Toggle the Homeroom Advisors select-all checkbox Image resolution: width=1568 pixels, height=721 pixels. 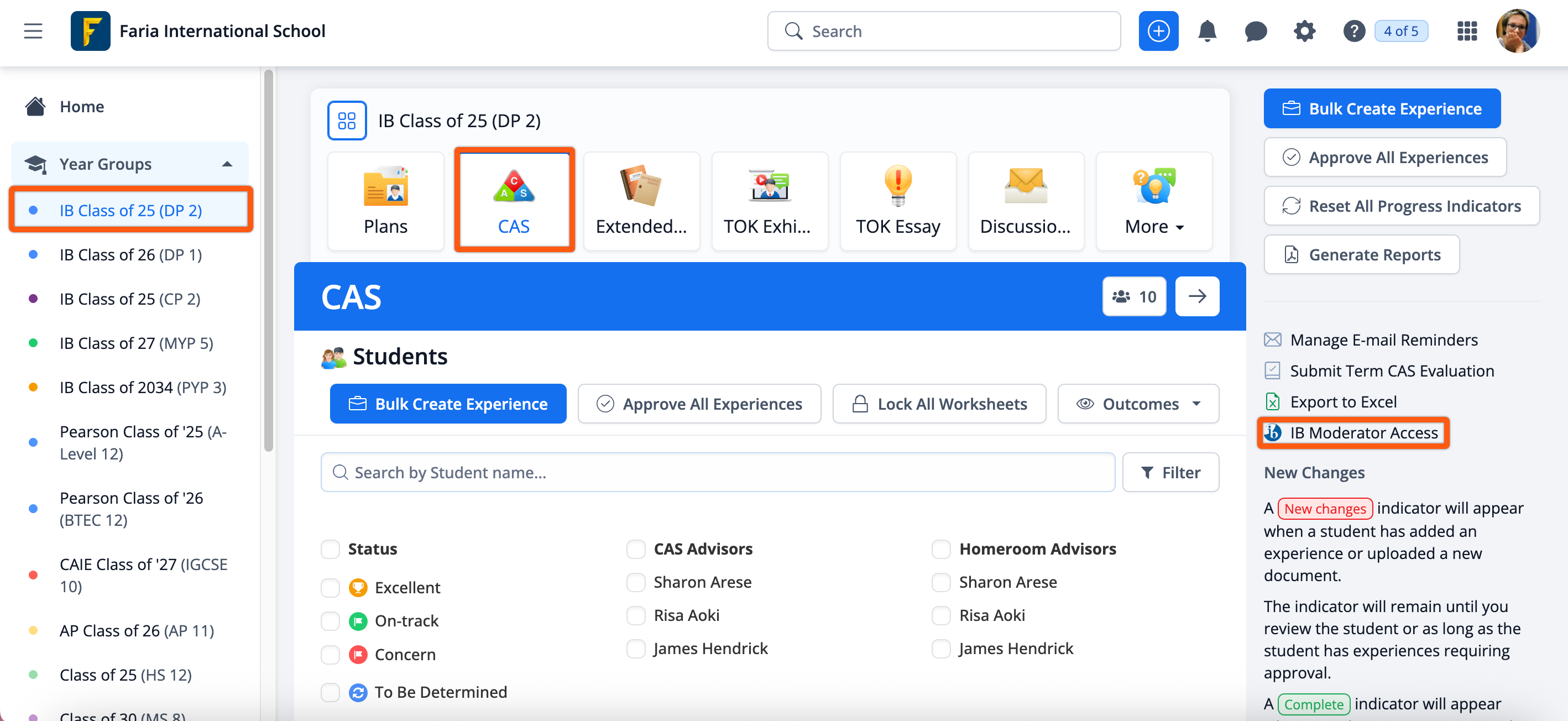pyautogui.click(x=941, y=549)
